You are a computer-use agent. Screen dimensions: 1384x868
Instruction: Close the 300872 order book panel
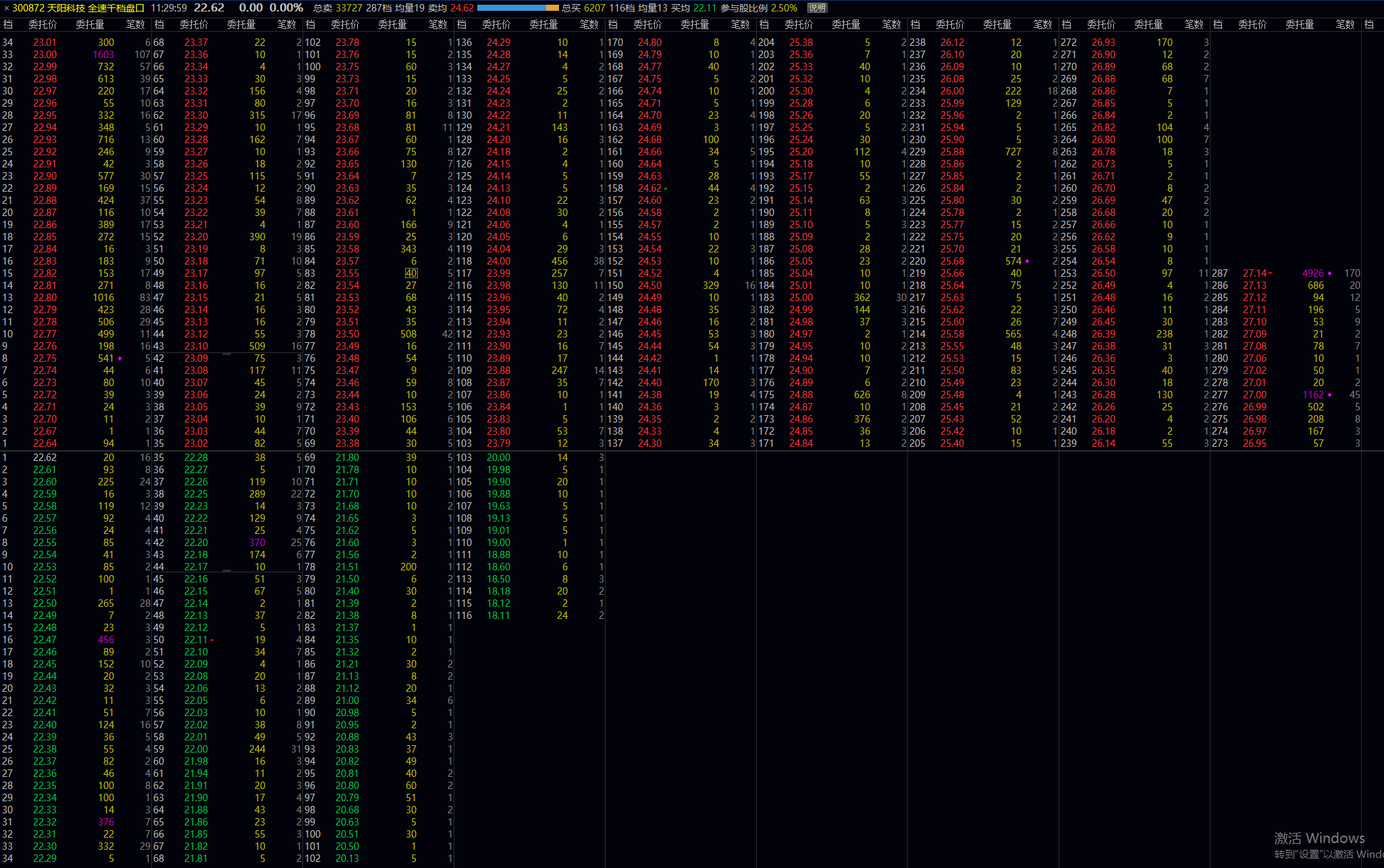(x=6, y=8)
